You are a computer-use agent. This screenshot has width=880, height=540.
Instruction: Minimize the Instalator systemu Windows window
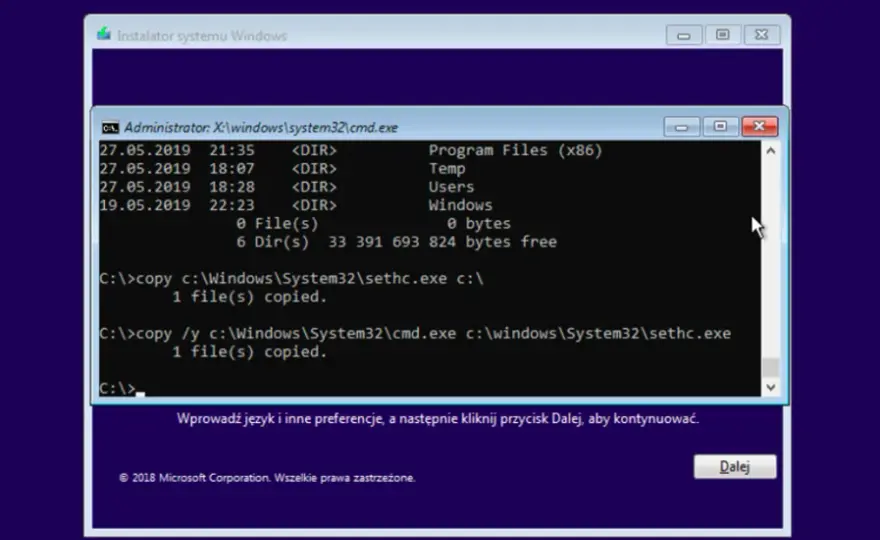[x=684, y=35]
